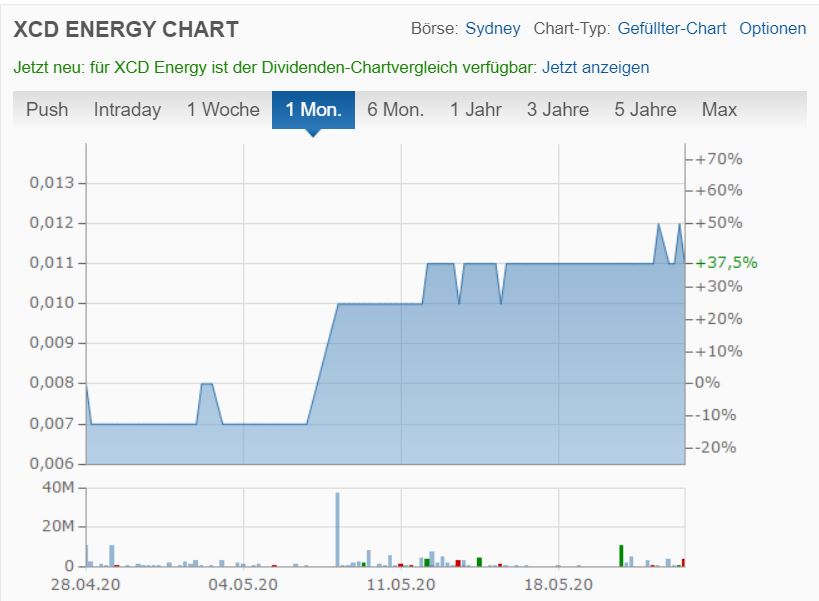Click the +50% percentage axis label
The image size is (819, 601).
pyautogui.click(x=719, y=222)
